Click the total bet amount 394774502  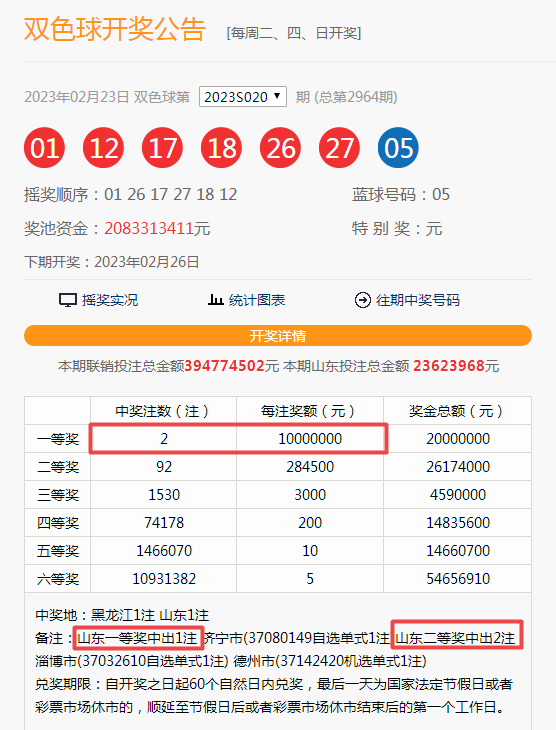[x=225, y=366]
